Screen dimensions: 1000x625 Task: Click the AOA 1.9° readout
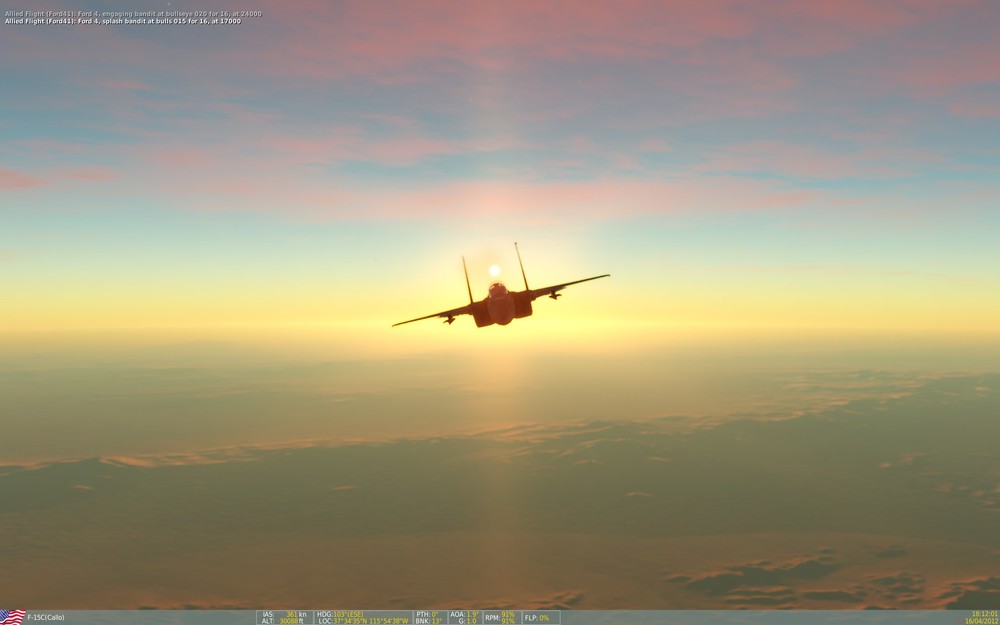465,614
